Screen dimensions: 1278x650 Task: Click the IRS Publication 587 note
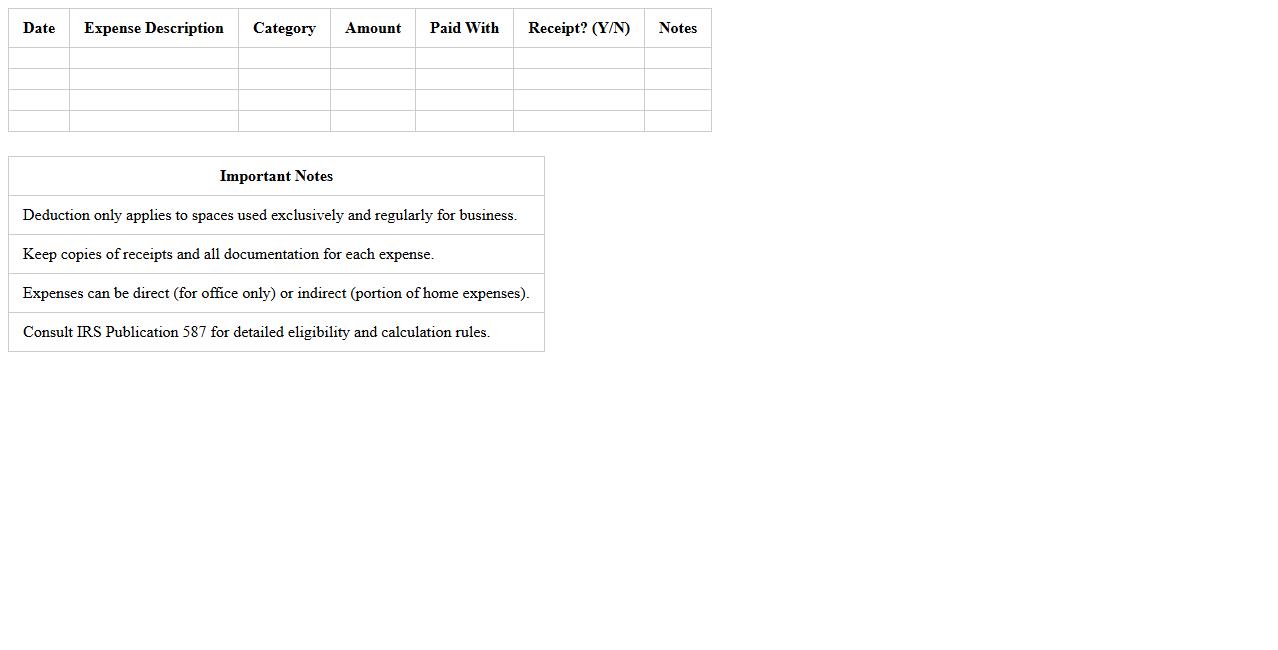[256, 332]
